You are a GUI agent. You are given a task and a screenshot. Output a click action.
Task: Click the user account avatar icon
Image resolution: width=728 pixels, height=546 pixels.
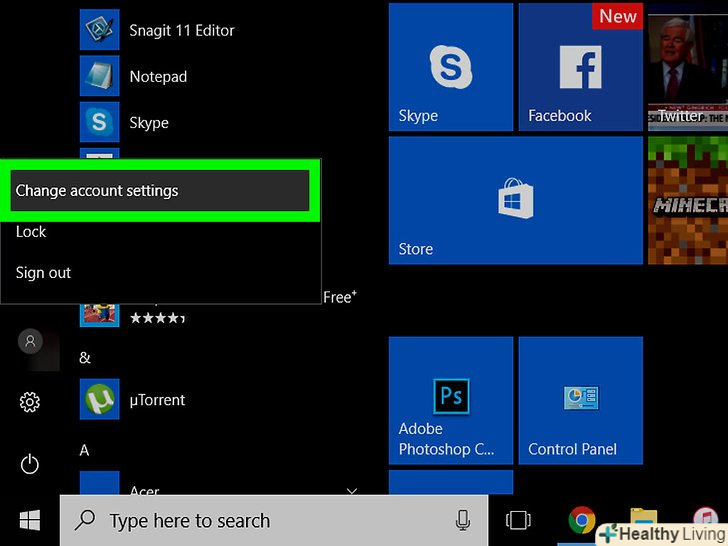click(30, 341)
